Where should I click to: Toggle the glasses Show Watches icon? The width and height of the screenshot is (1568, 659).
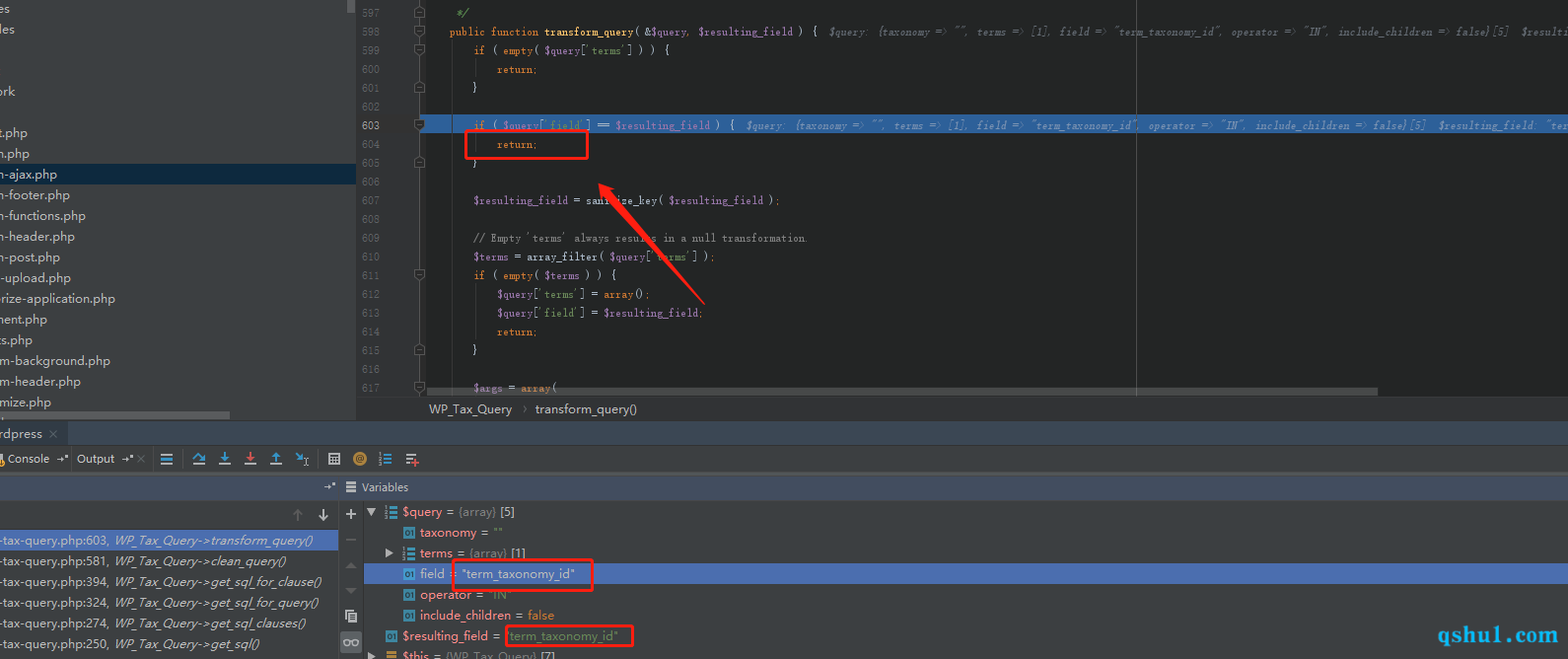coord(351,642)
